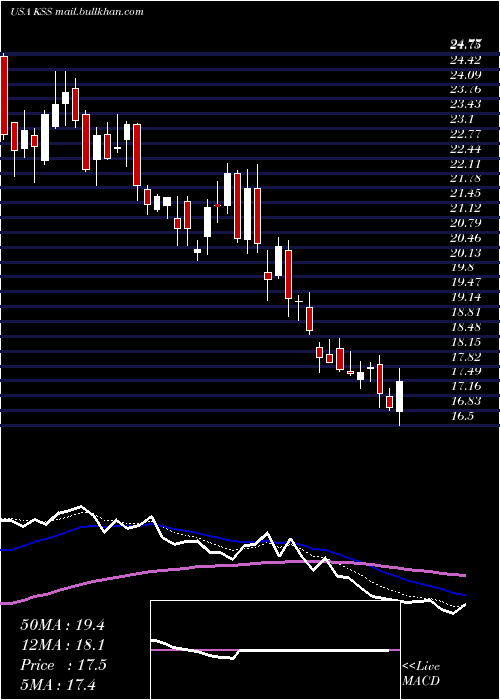Click the 19.8 price axis label
The image size is (500, 700).
click(x=462, y=267)
